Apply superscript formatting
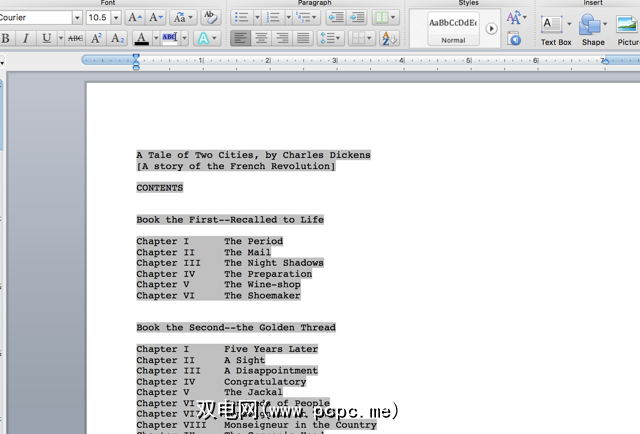Viewport: 640px width, 434px height. (96, 38)
